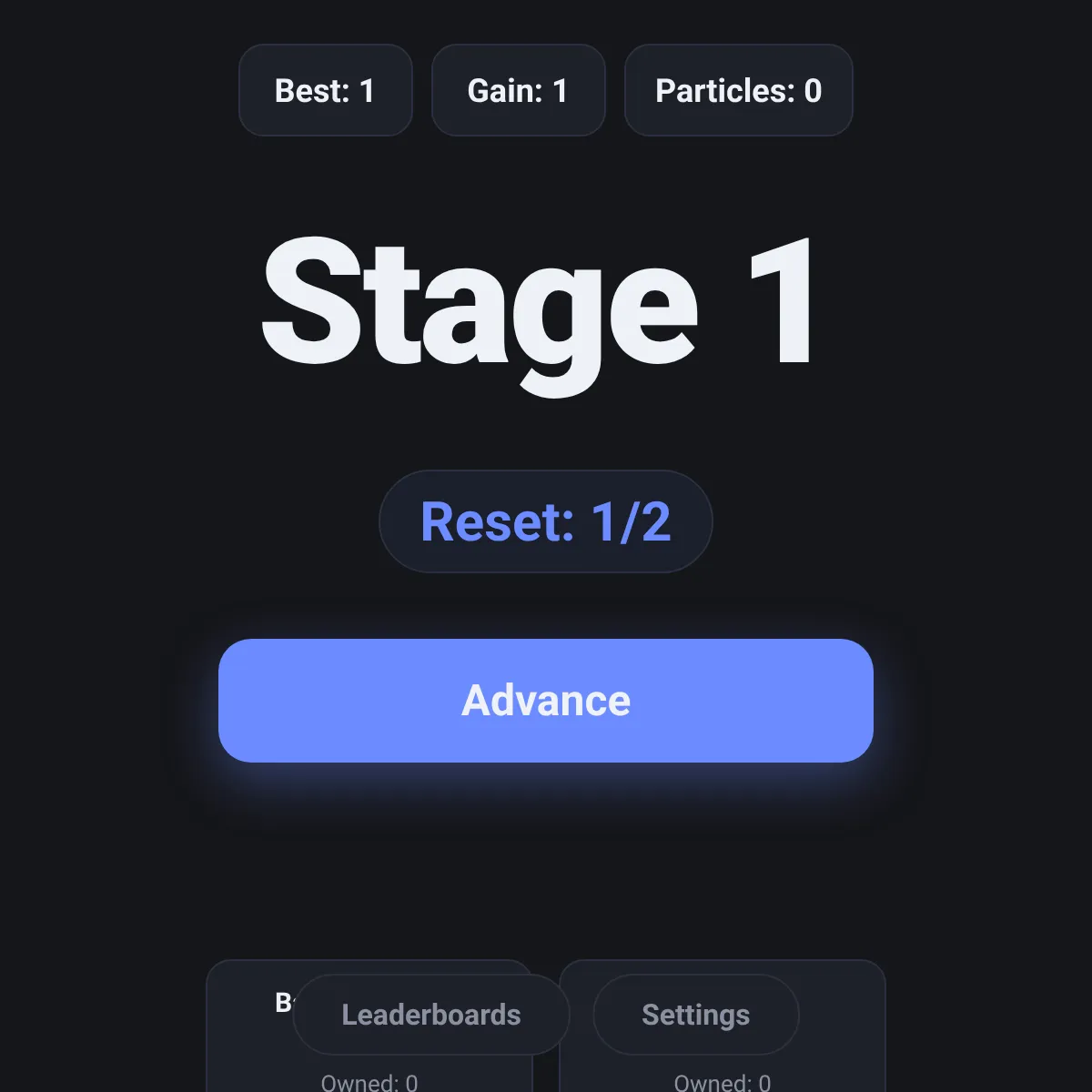The height and width of the screenshot is (1092, 1092).
Task: Select the Reset: 1/2 pill
Action: pyautogui.click(x=546, y=521)
